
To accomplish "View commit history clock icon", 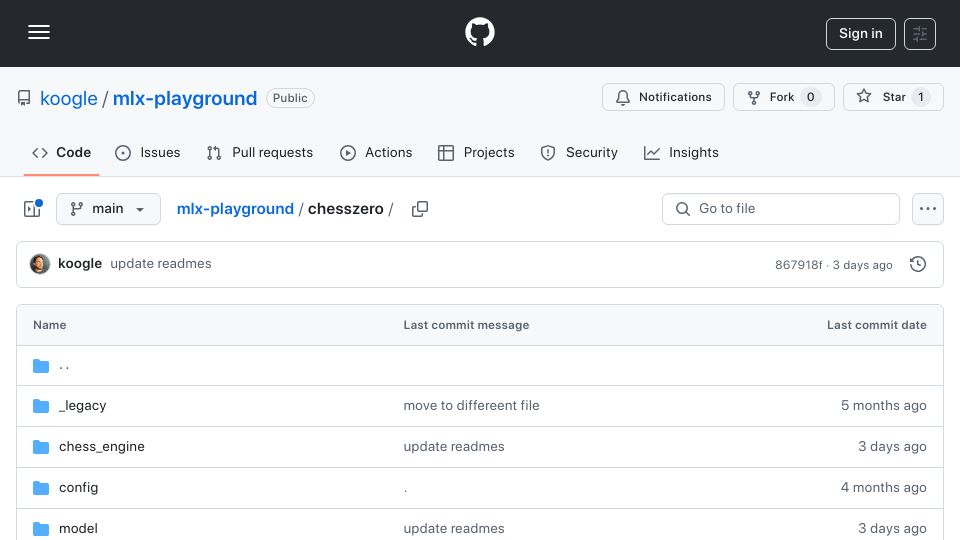I will [918, 264].
